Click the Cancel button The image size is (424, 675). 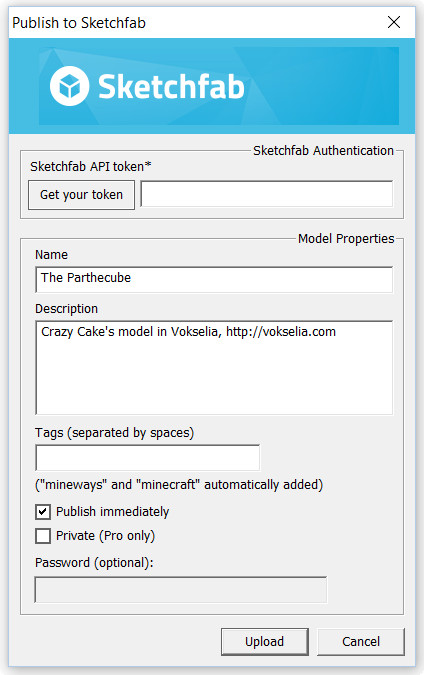point(361,642)
